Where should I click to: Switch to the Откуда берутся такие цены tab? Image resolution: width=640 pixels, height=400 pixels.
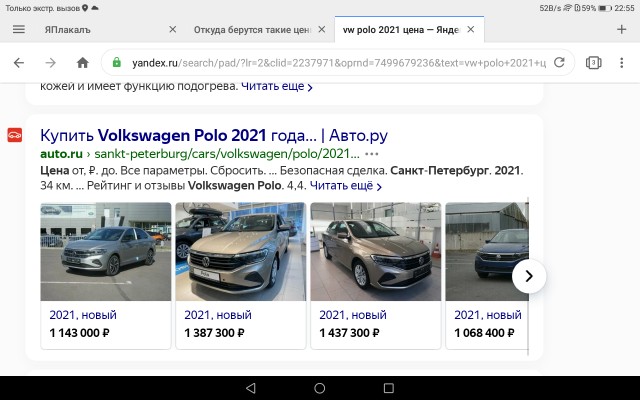coord(252,30)
